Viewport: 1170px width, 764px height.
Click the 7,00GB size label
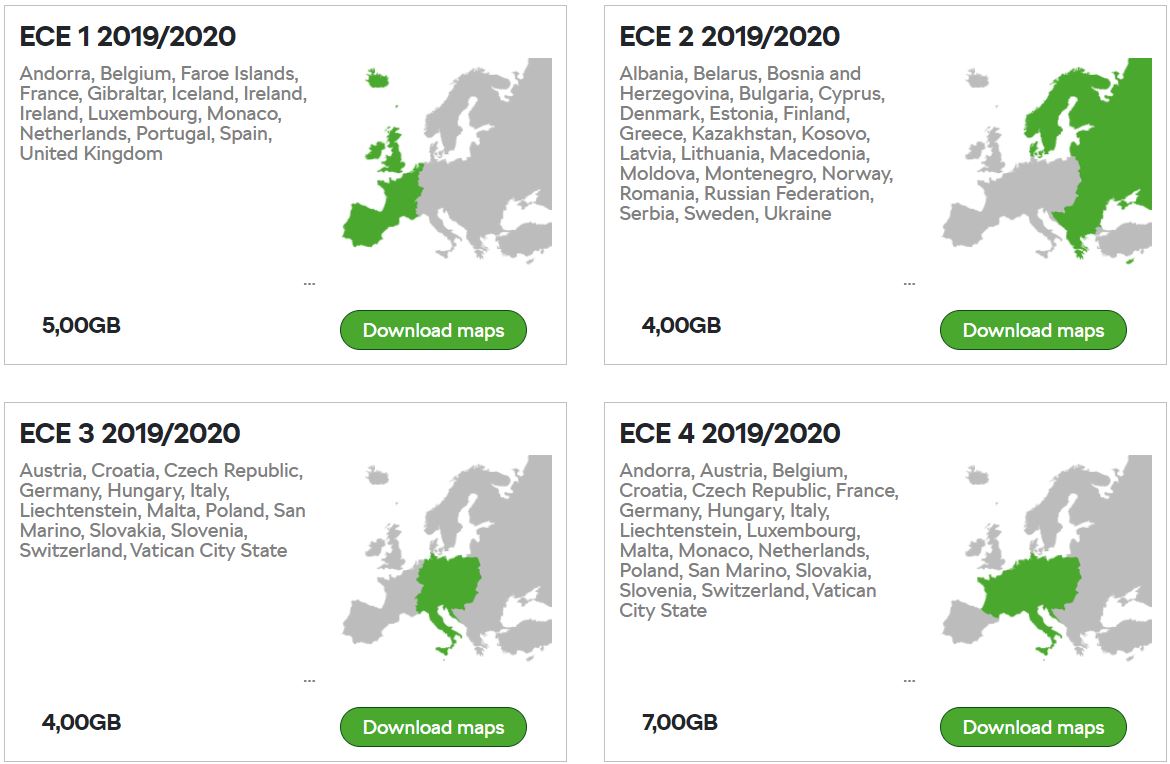[x=680, y=723]
